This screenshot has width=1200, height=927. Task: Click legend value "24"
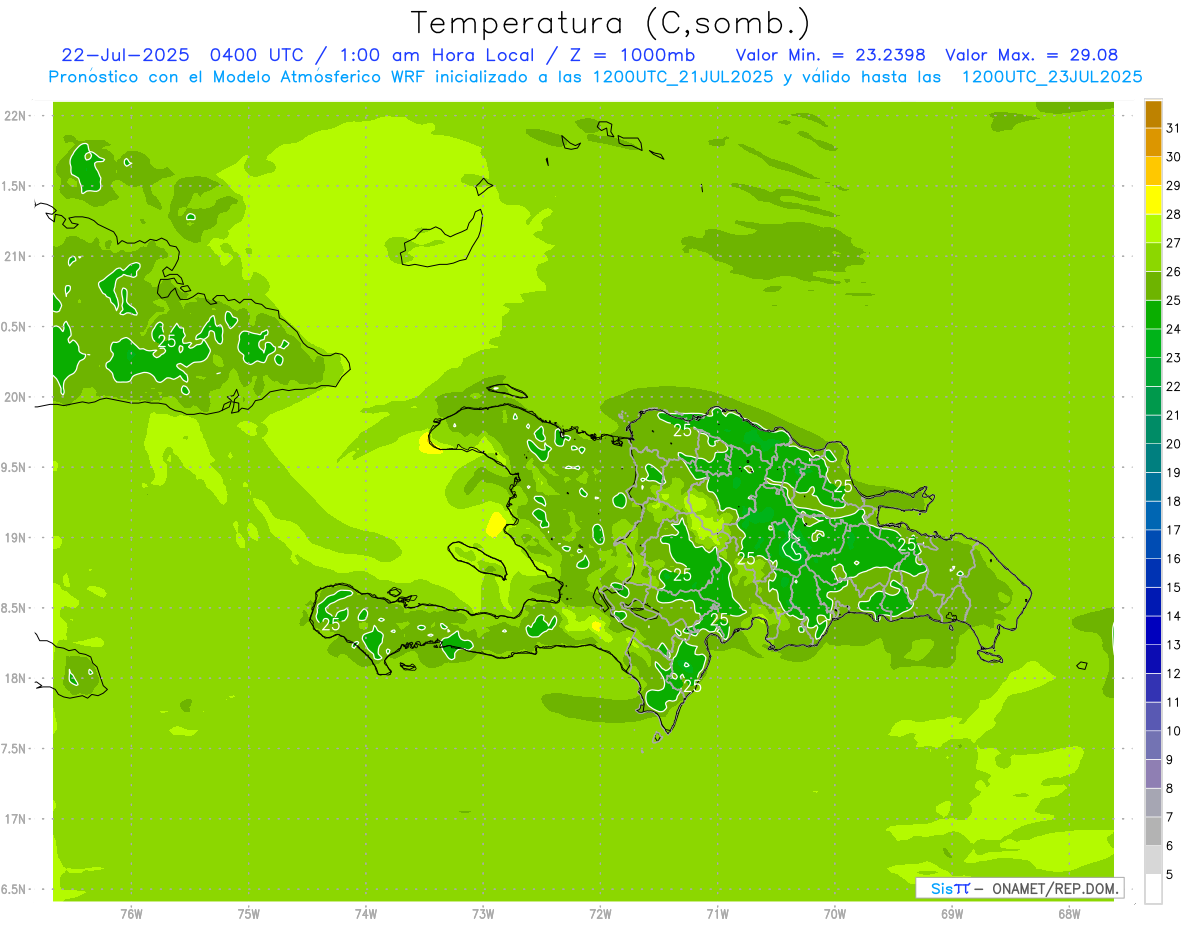[1174, 330]
